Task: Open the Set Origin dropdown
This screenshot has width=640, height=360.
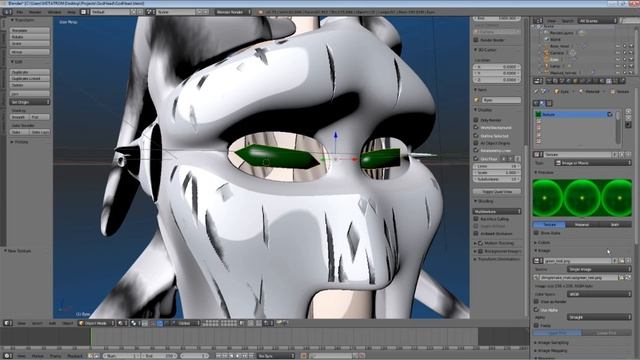Action: [29, 102]
